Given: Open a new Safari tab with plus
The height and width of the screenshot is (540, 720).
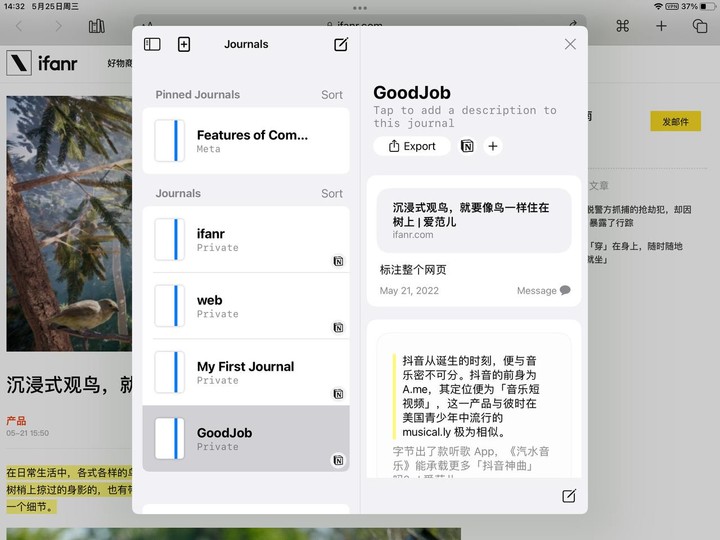Looking at the screenshot, I should 661,26.
